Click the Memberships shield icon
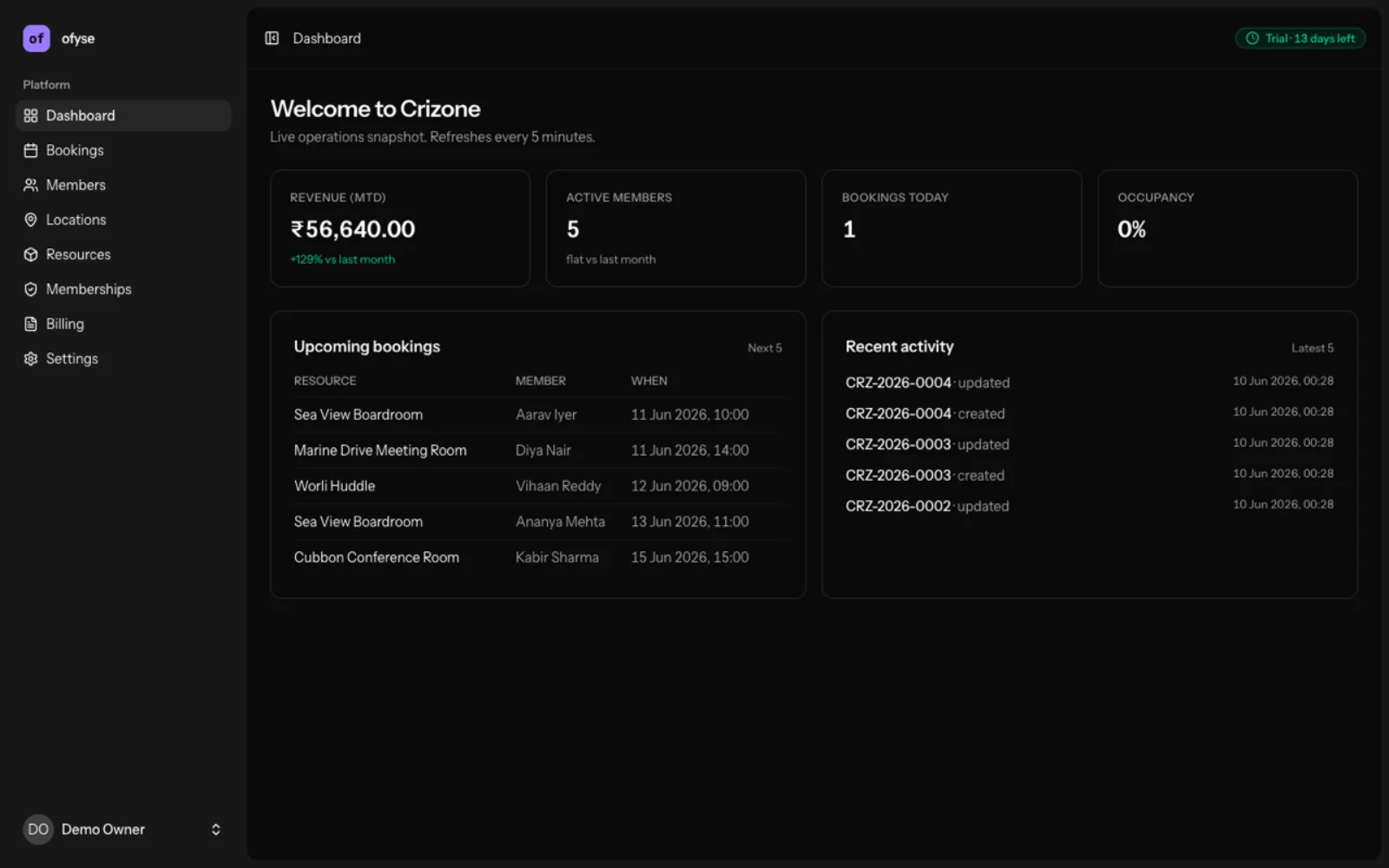This screenshot has height=868, width=1389. (x=30, y=289)
